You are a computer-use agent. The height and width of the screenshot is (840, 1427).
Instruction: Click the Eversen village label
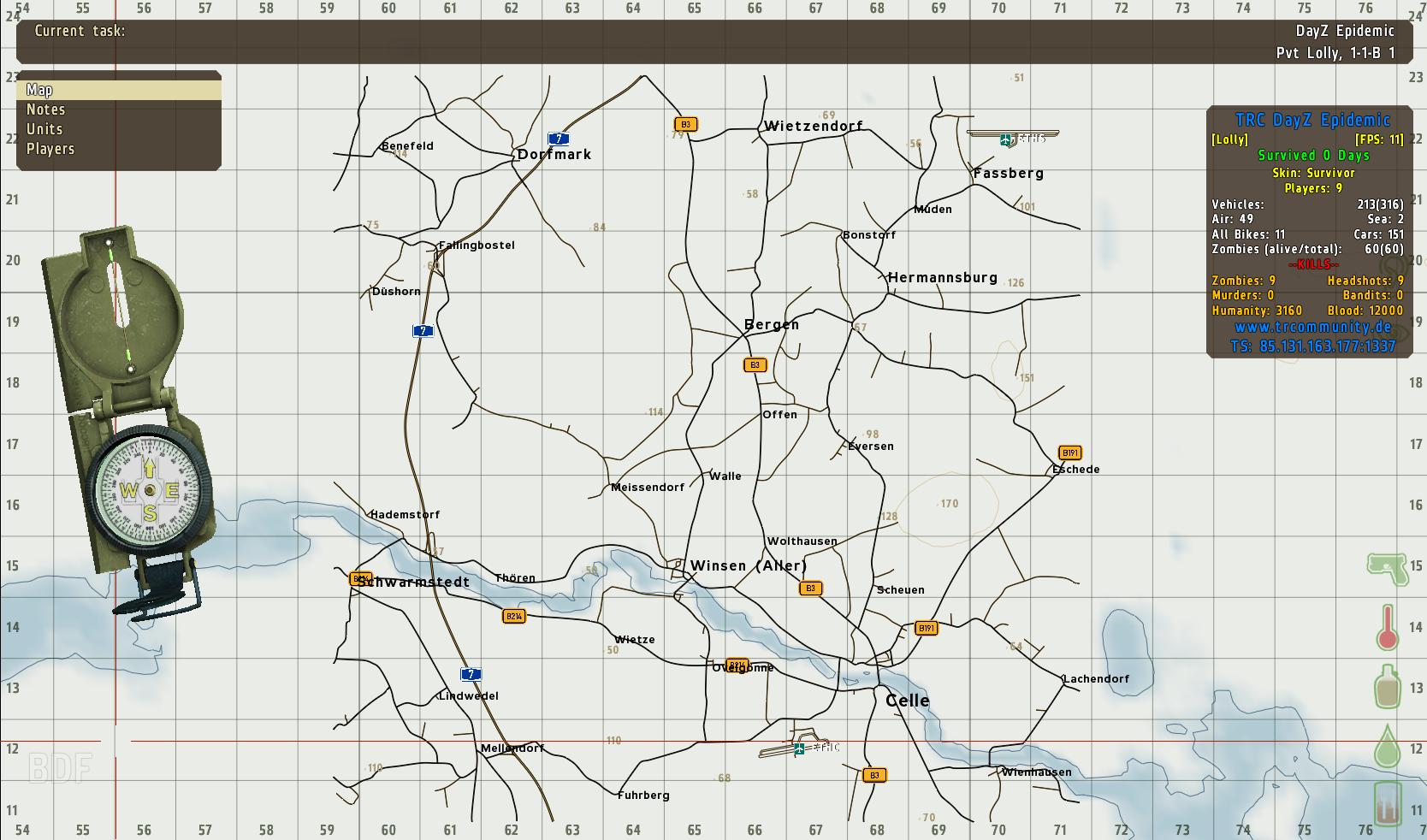click(x=871, y=447)
